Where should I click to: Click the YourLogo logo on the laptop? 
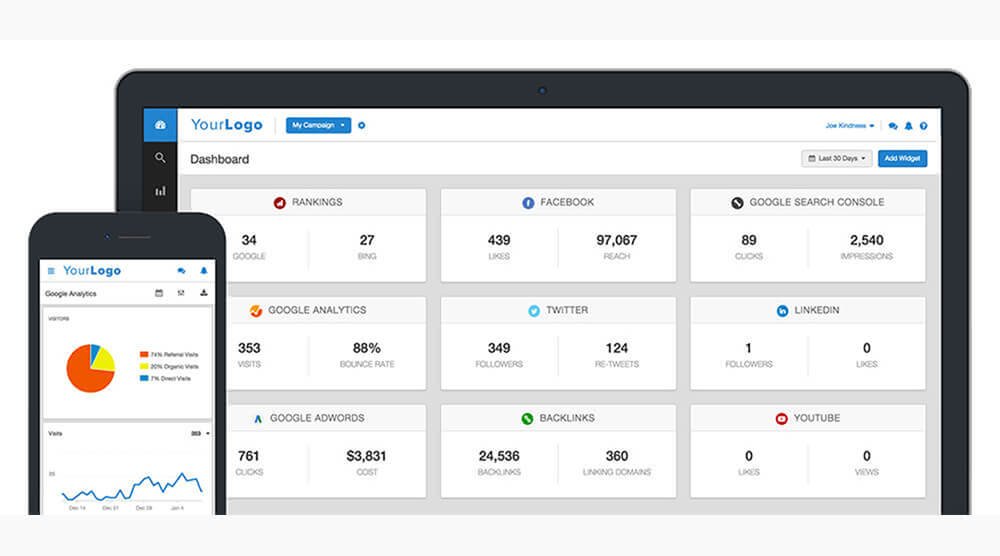pyautogui.click(x=226, y=125)
